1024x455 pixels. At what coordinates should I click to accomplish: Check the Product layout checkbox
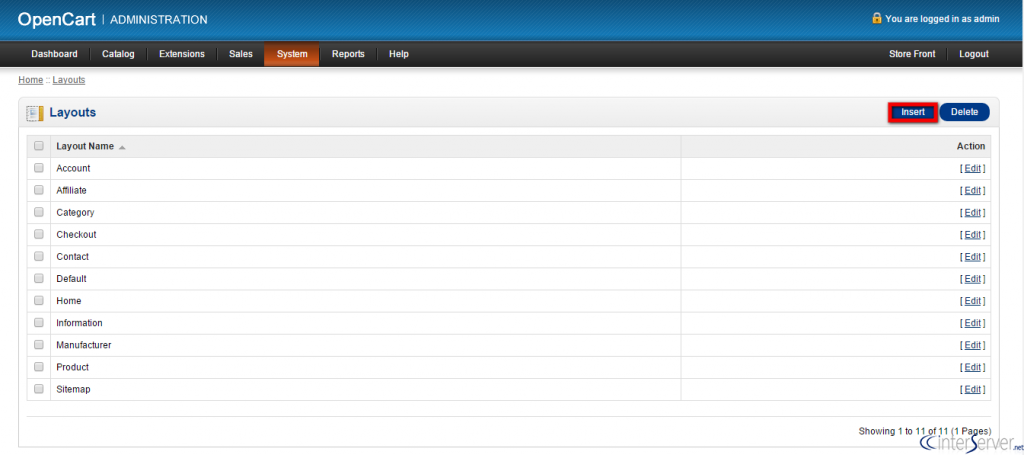point(39,367)
